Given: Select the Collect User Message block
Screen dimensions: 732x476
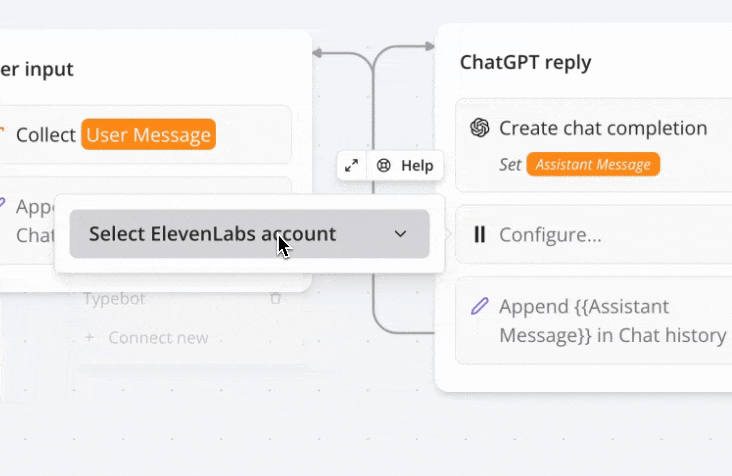Looking at the screenshot, I should (145, 134).
